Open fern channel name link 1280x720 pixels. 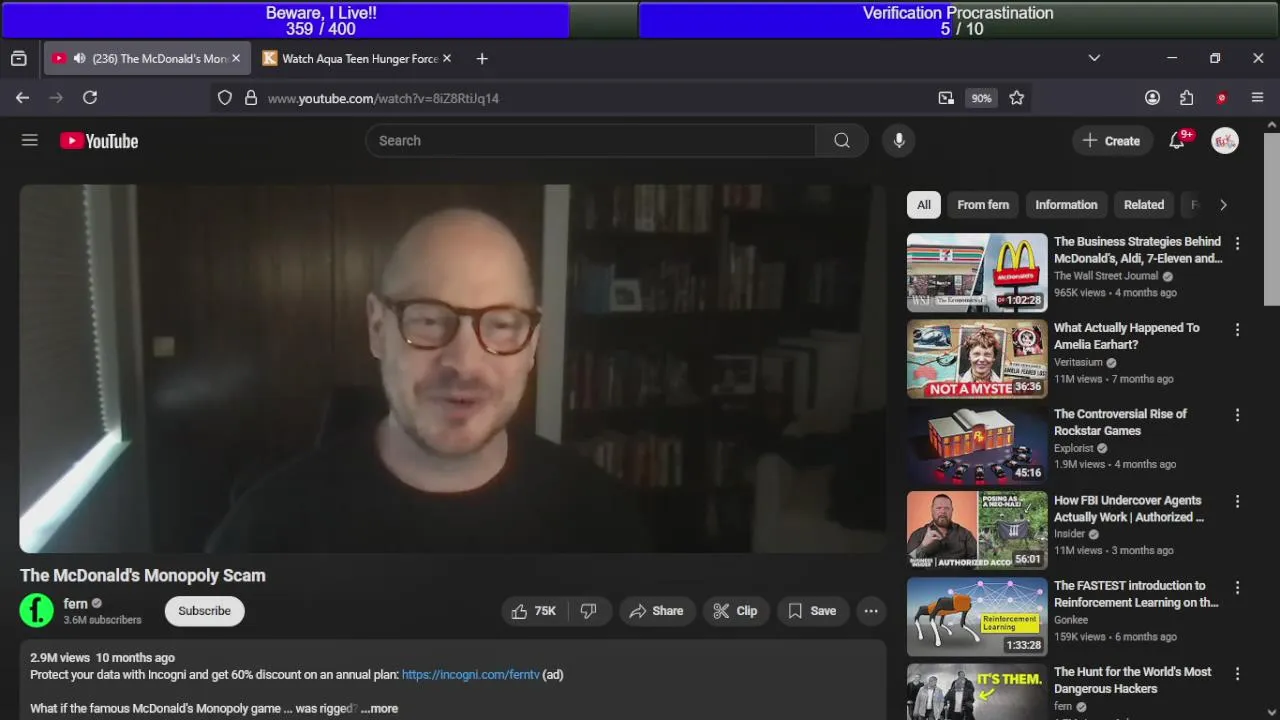[x=76, y=603]
